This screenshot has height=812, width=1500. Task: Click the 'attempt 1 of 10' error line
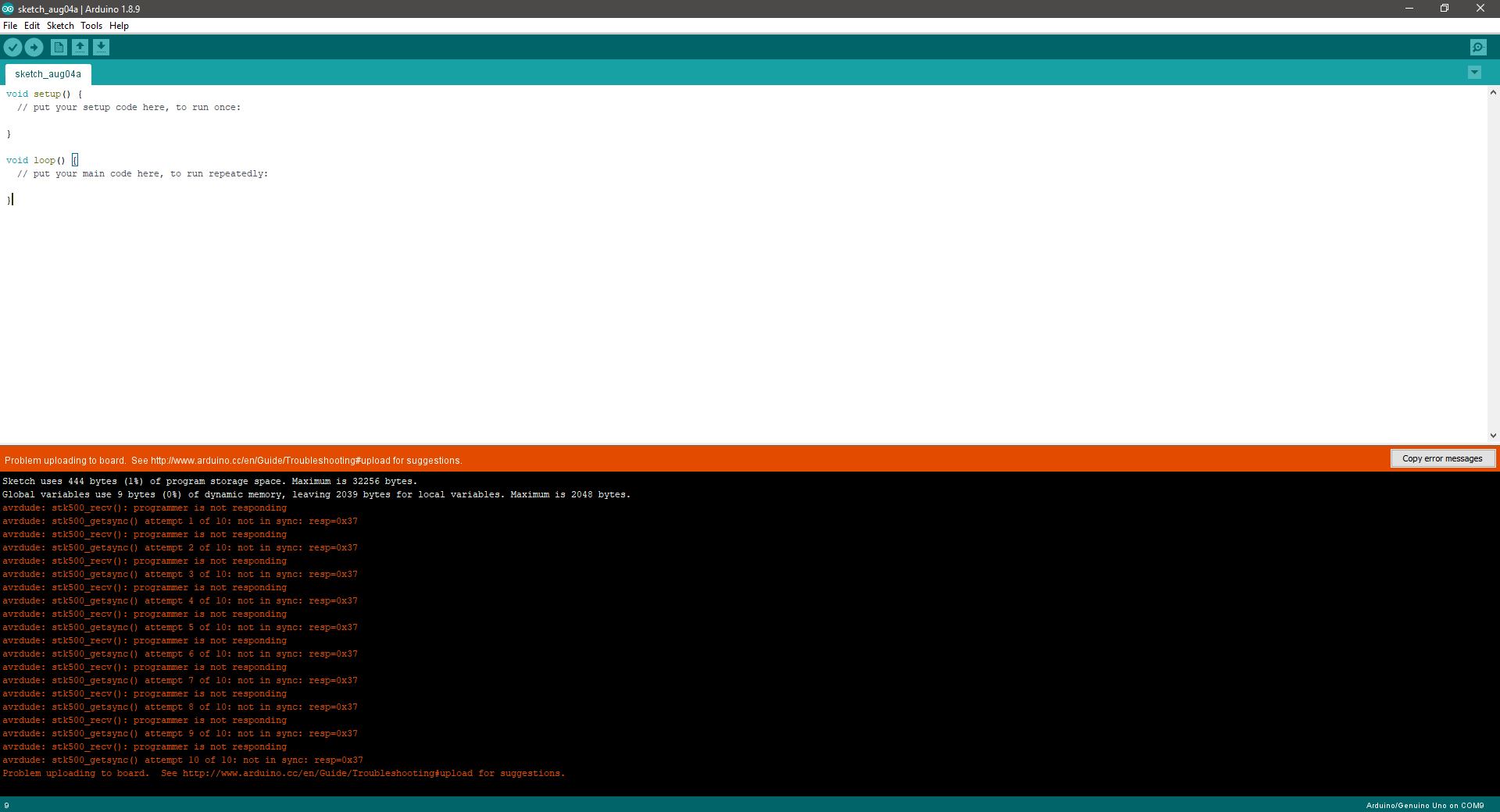pyautogui.click(x=180, y=521)
